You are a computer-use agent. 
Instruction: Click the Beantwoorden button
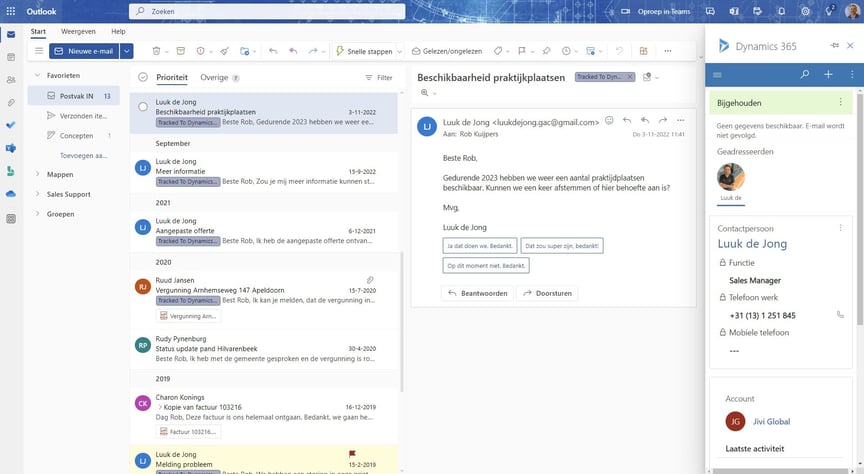(x=477, y=293)
